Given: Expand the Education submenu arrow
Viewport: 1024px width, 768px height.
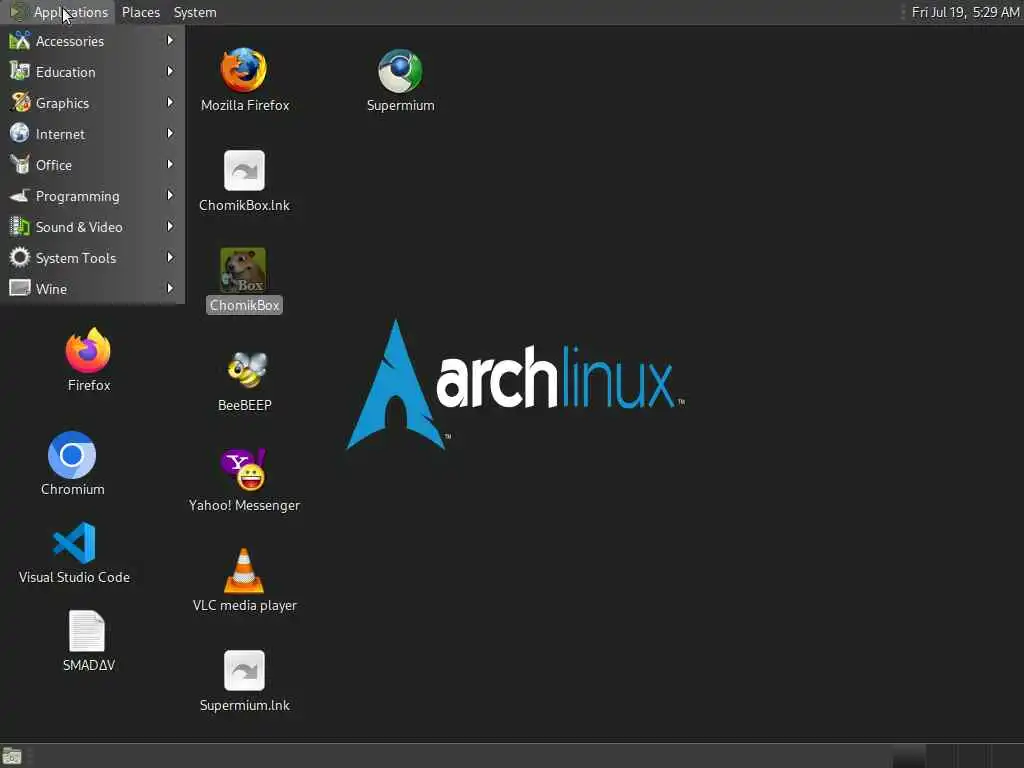Looking at the screenshot, I should pos(170,71).
